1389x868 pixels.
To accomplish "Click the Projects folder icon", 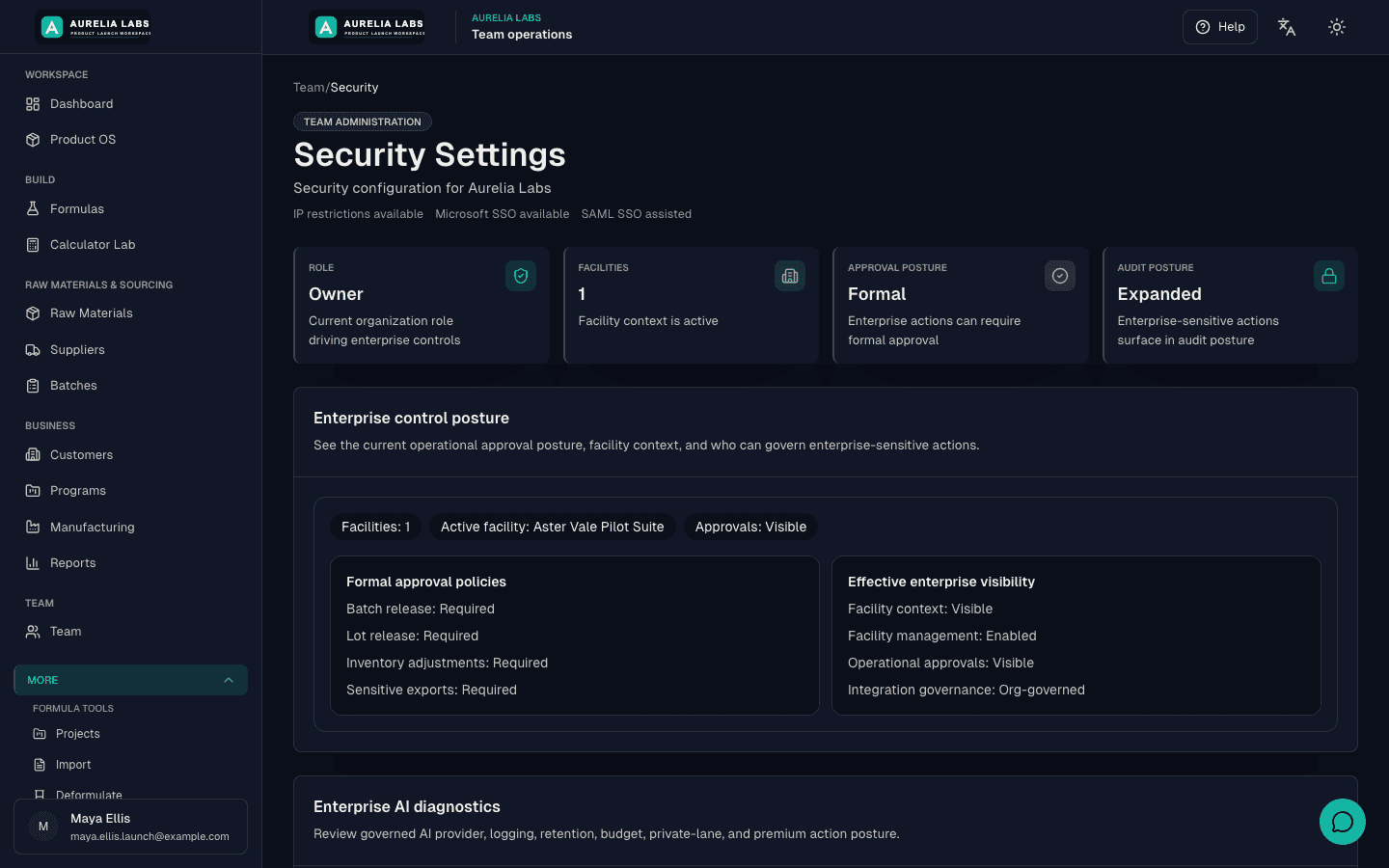I will click(x=40, y=734).
